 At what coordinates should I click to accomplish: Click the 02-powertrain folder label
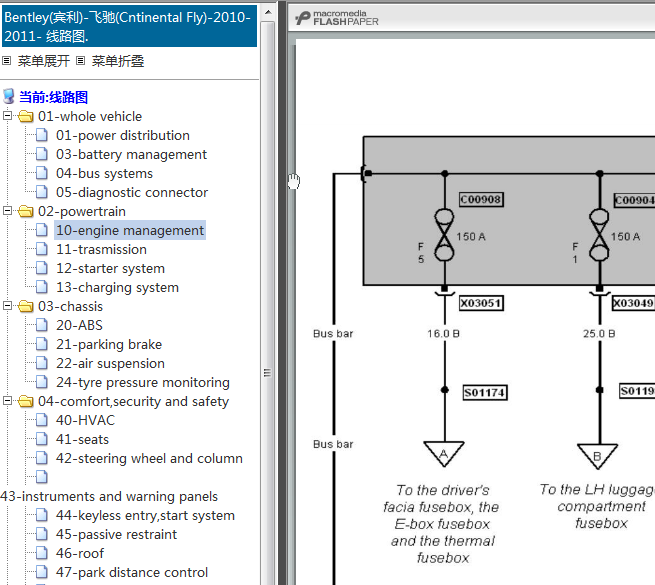coord(82,211)
